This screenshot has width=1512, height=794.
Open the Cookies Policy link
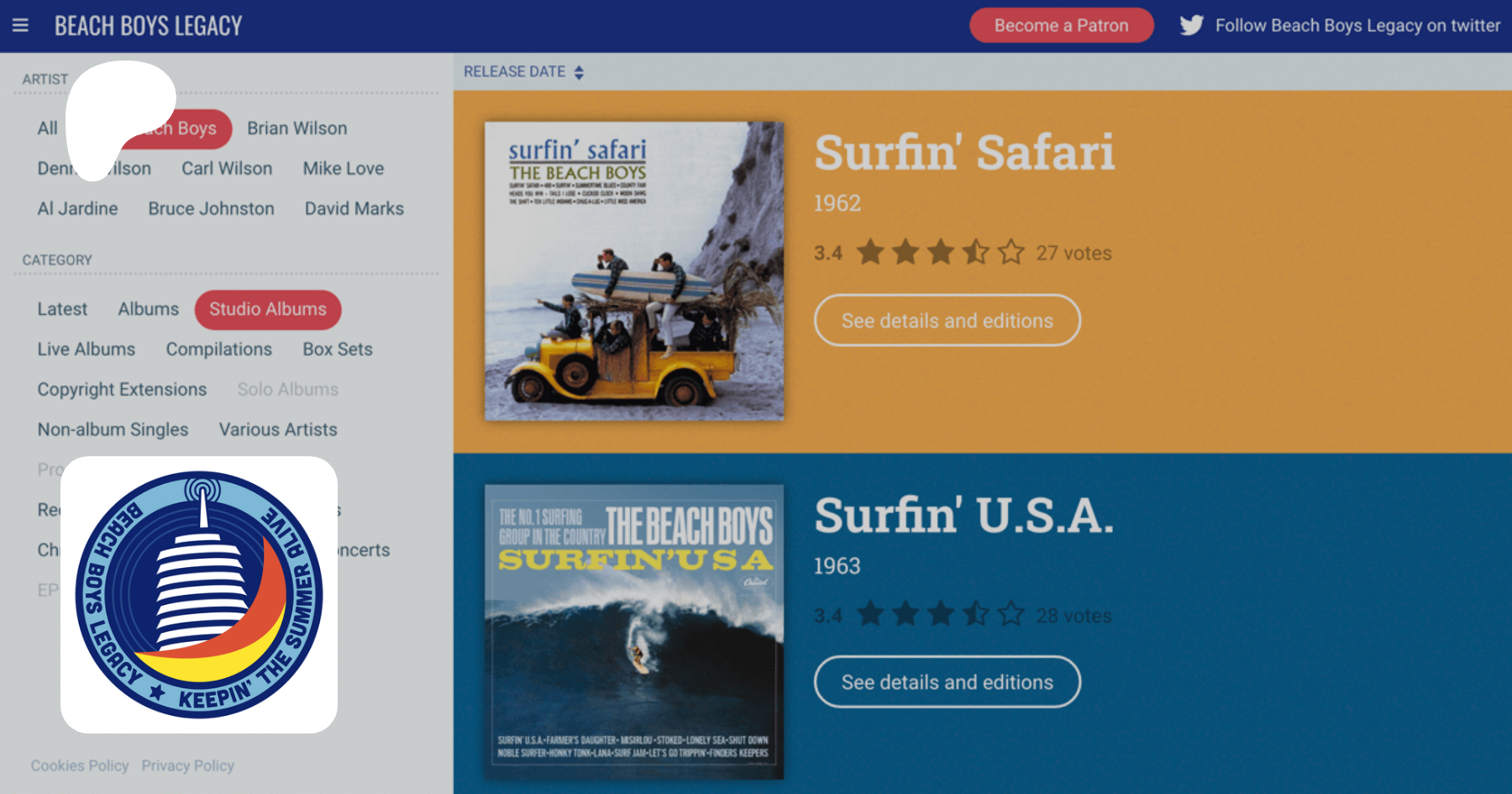[x=80, y=765]
